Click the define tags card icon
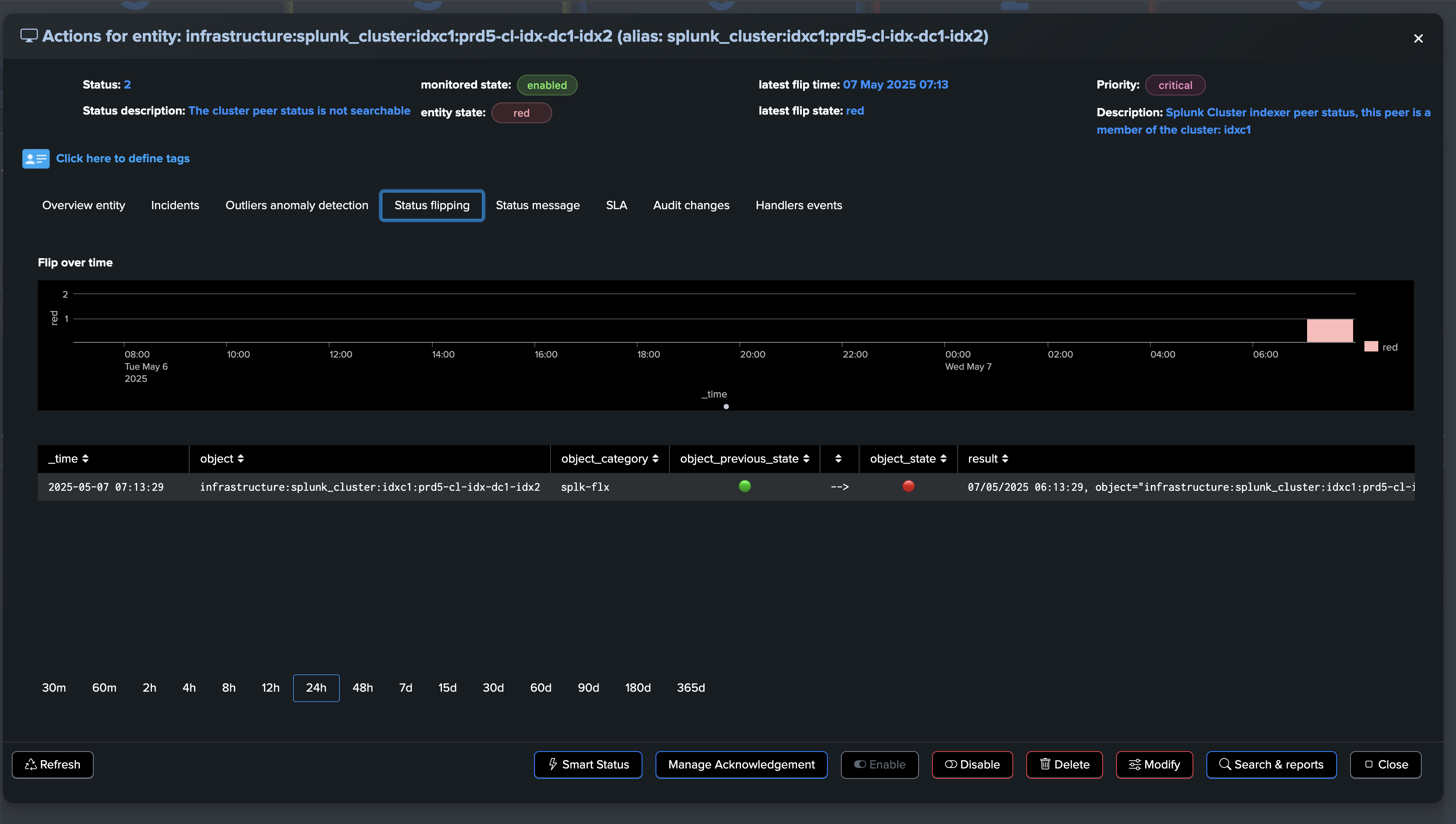The height and width of the screenshot is (824, 1456). [x=36, y=159]
